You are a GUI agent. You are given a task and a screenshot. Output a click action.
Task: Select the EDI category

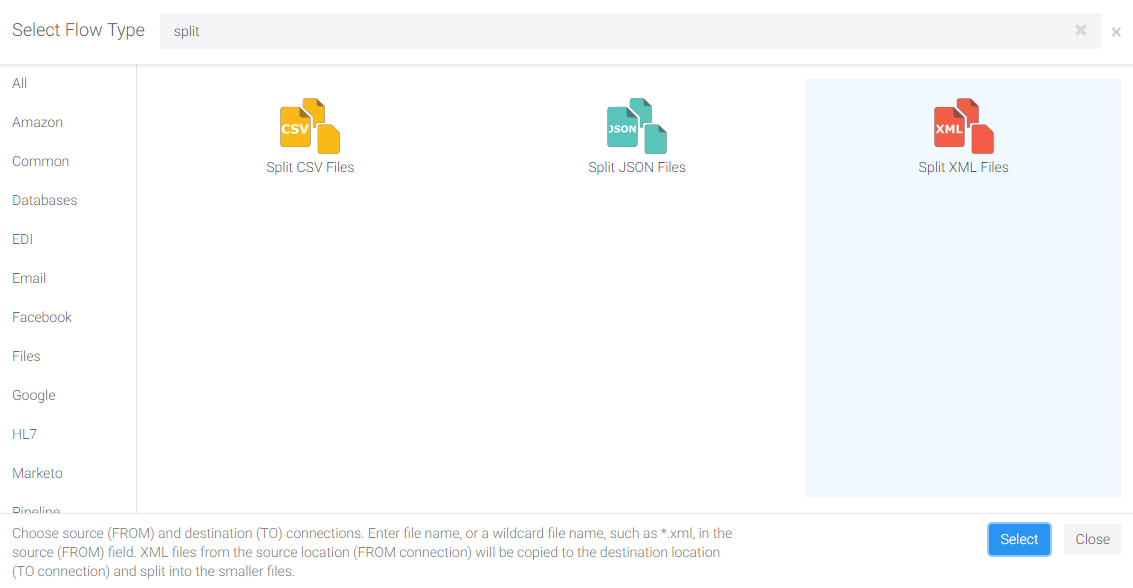click(22, 239)
